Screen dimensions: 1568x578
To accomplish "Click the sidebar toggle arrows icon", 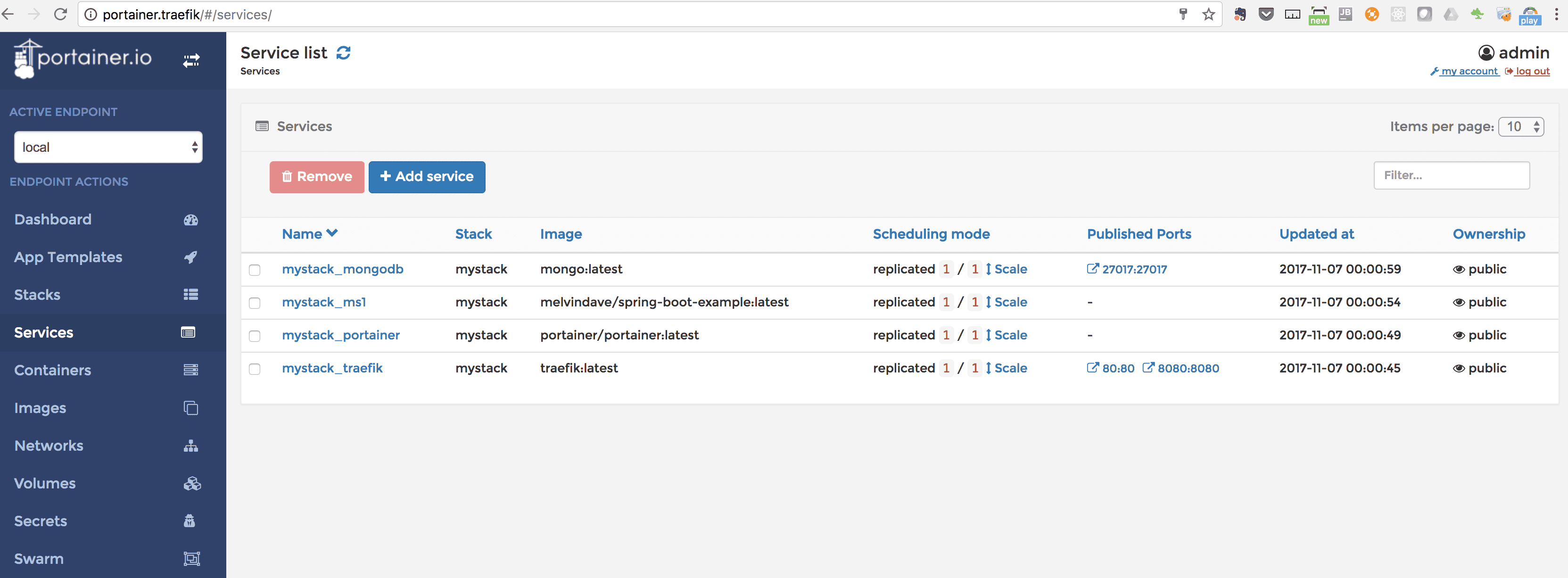I will click(x=191, y=60).
